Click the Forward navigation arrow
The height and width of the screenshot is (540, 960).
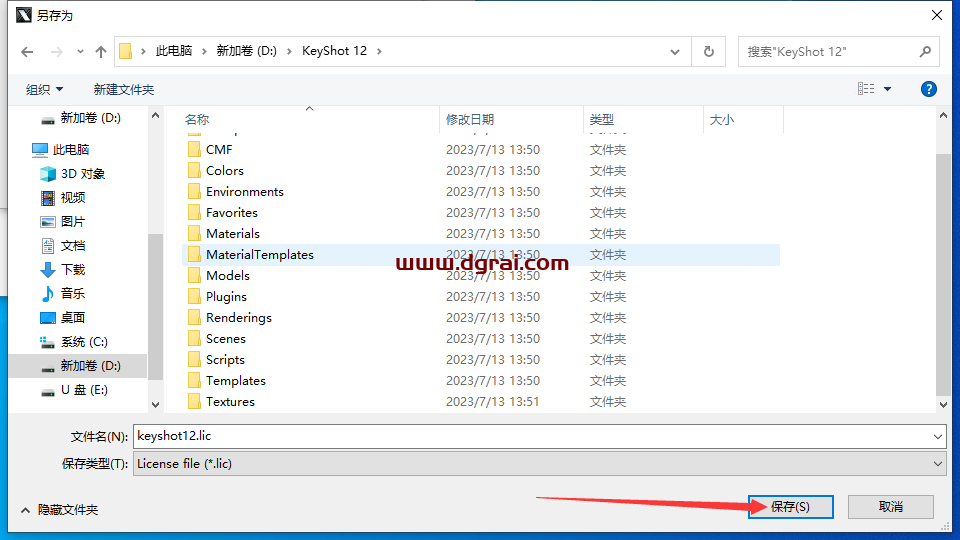[x=57, y=52]
